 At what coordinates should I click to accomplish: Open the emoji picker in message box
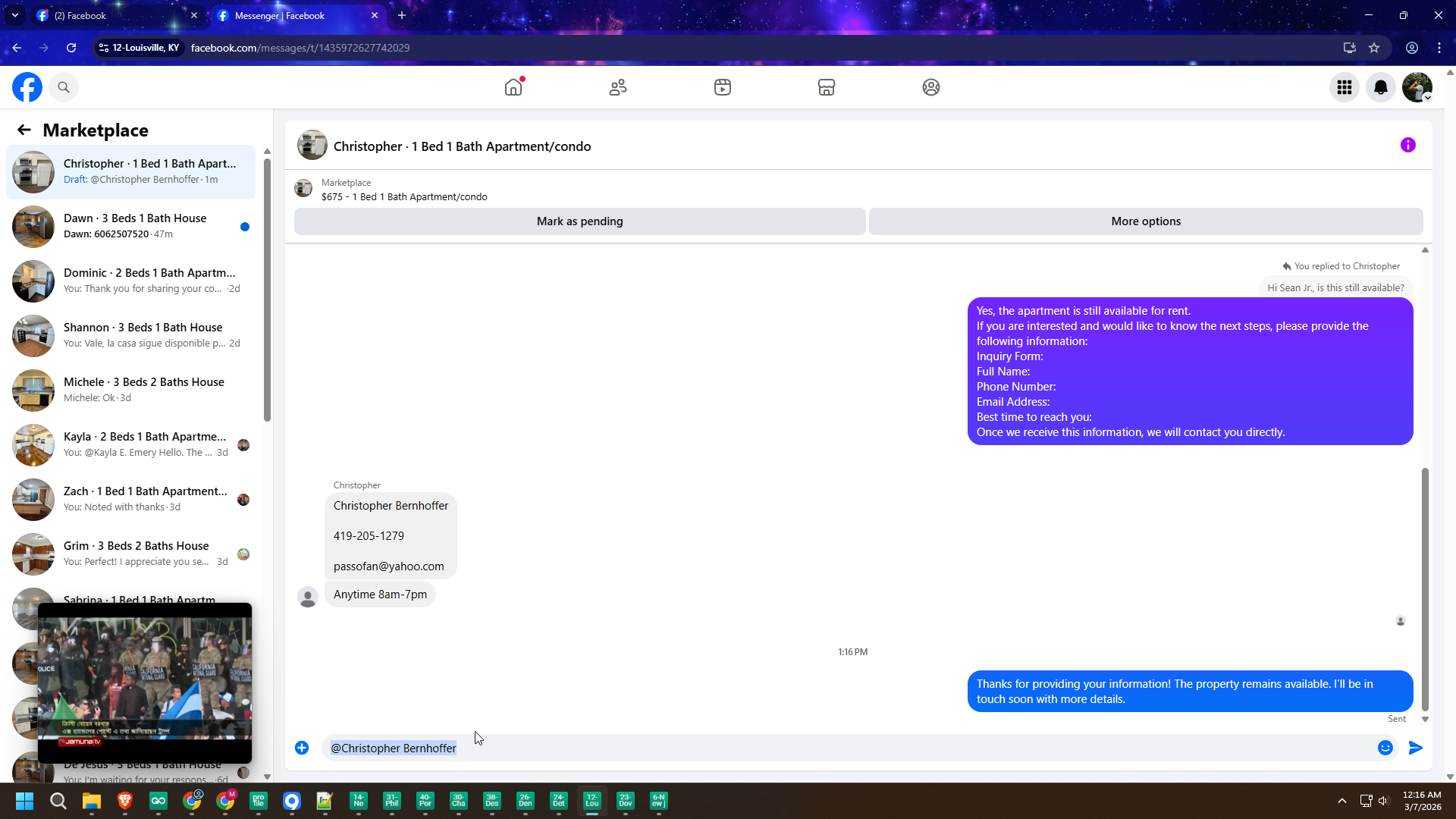click(1385, 748)
